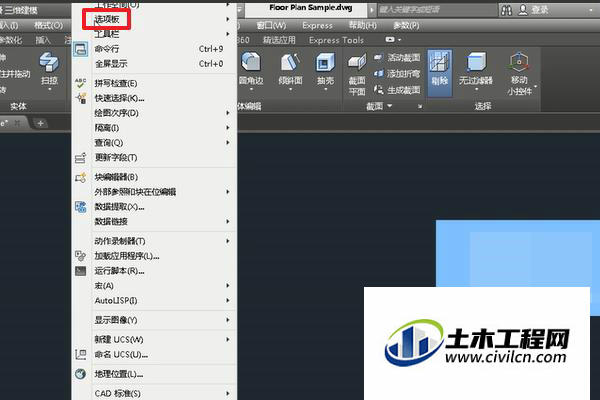Click 活动截面 live section button
This screenshot has width=600, height=400.
pos(397,58)
